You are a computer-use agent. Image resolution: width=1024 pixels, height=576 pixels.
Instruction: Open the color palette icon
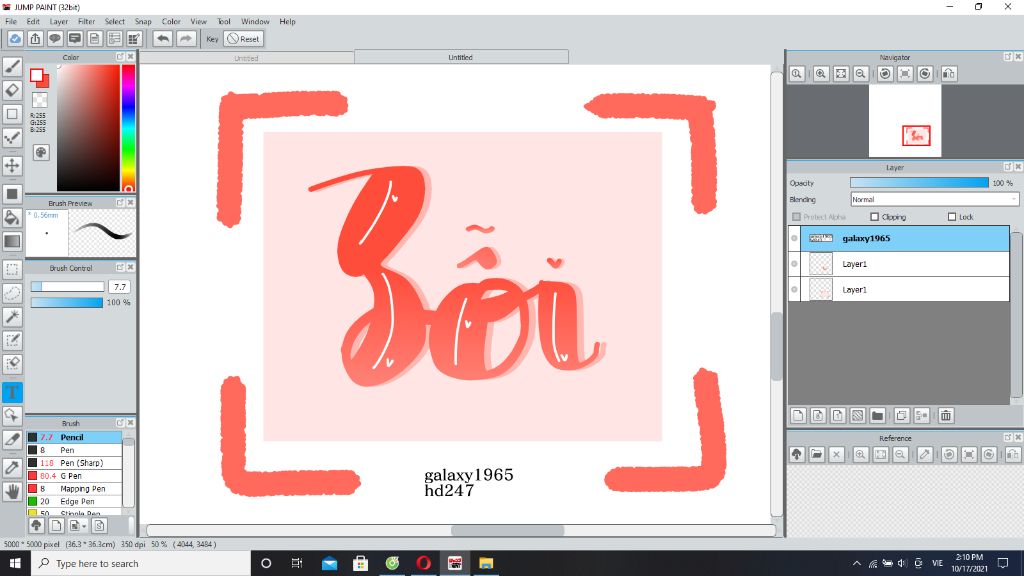click(x=40, y=152)
